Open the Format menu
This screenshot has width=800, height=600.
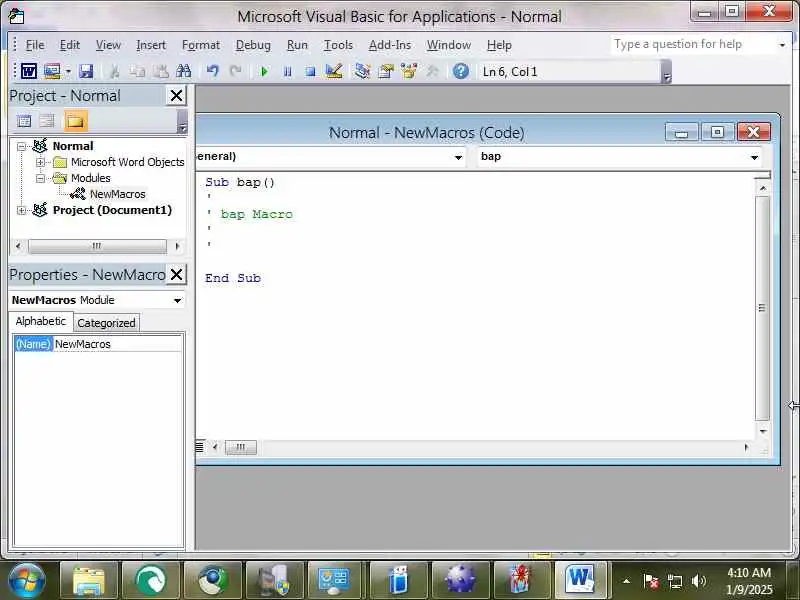point(201,45)
